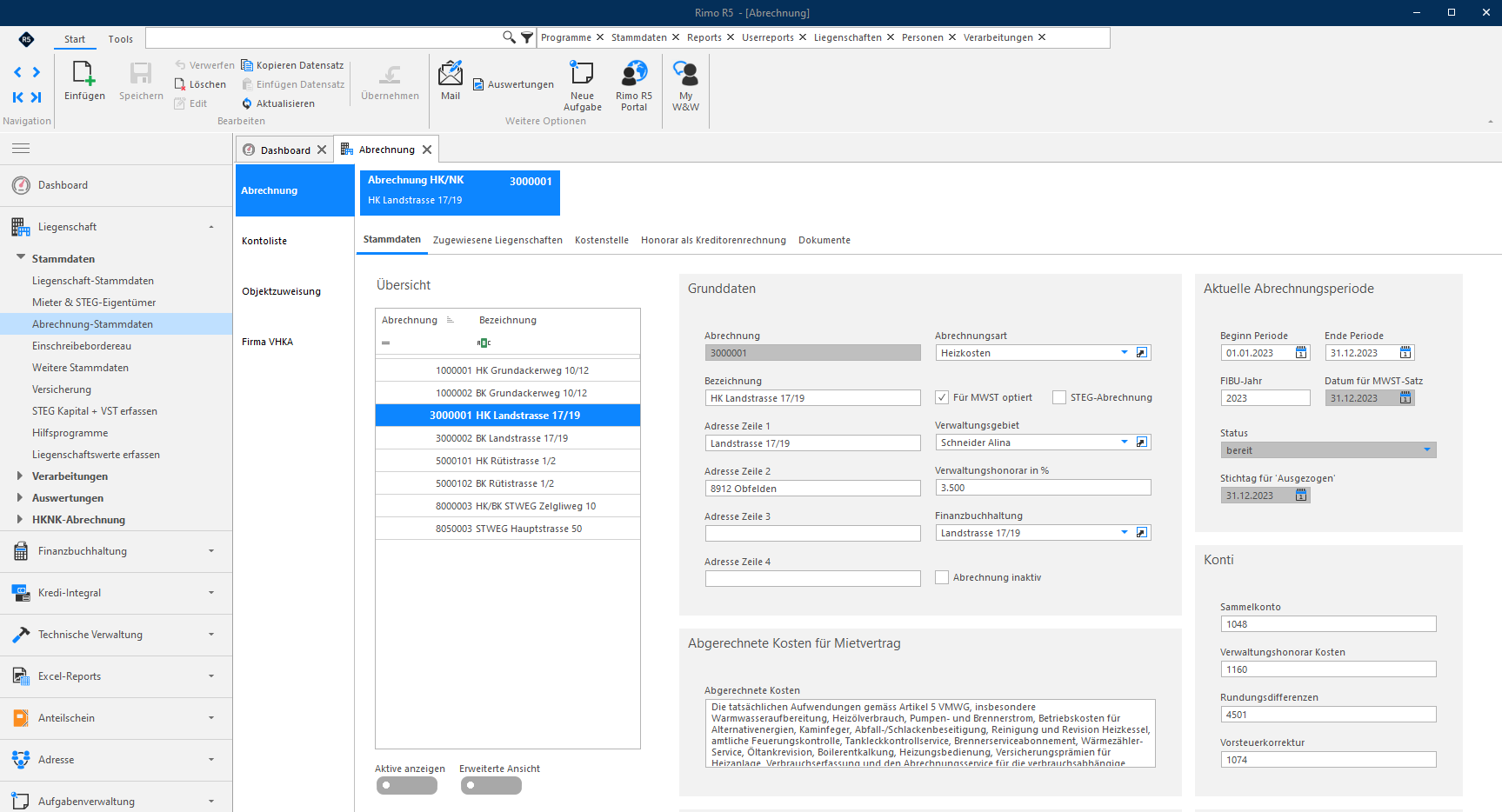Click the Bezeichnung input field
The height and width of the screenshot is (812, 1502).
(812, 398)
